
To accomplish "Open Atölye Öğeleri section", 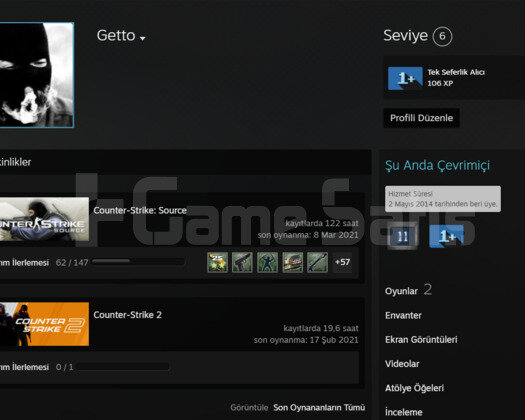I will click(414, 388).
